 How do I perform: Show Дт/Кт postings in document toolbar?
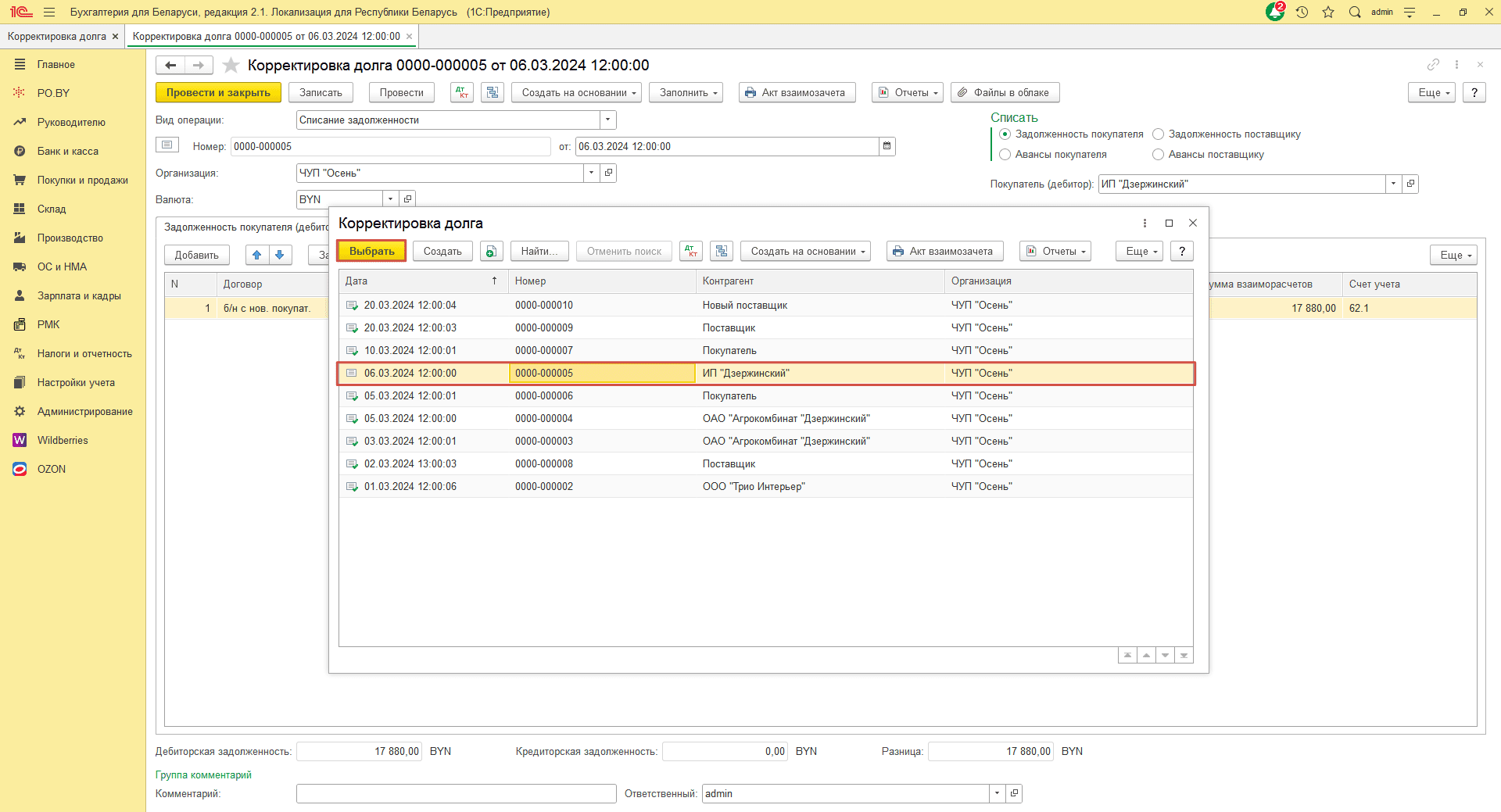point(462,92)
